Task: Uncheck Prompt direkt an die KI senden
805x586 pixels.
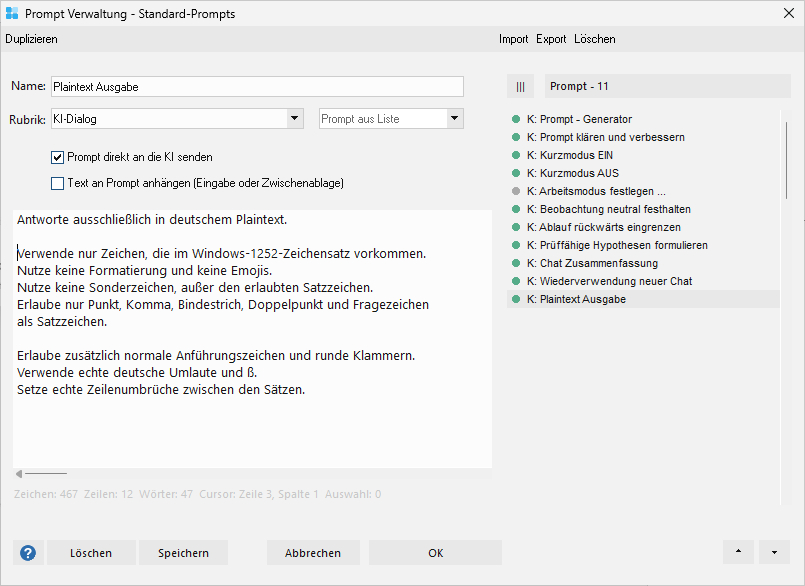Action: point(57,157)
